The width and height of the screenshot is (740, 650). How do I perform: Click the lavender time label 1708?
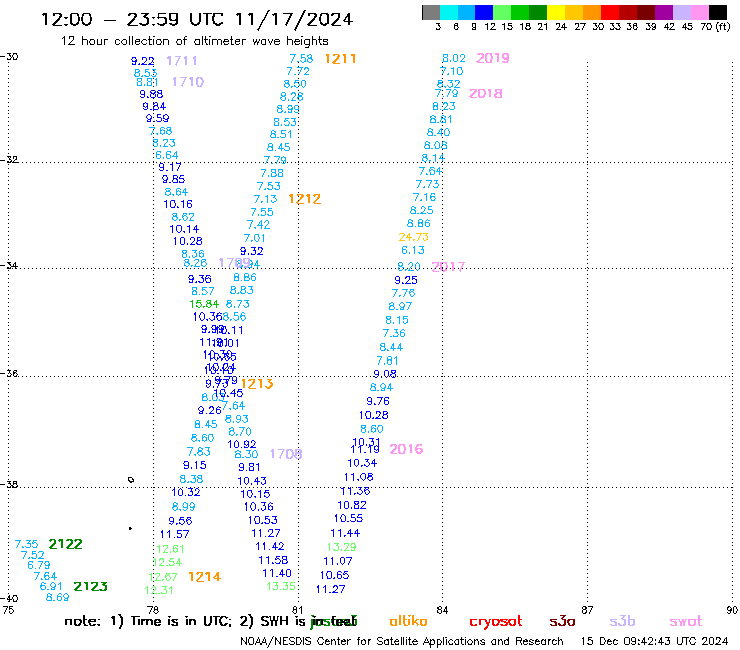point(286,454)
